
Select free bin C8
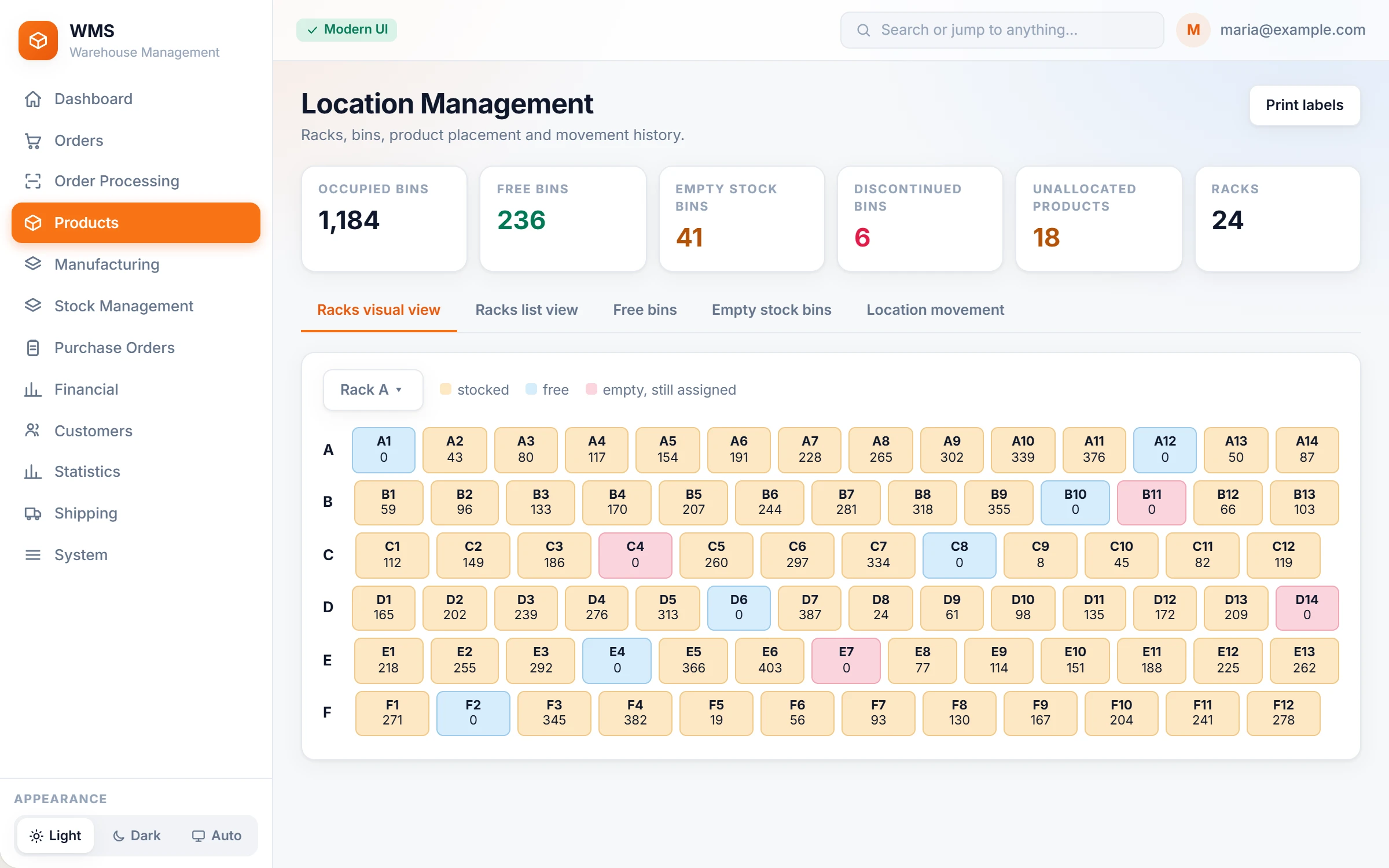click(960, 555)
